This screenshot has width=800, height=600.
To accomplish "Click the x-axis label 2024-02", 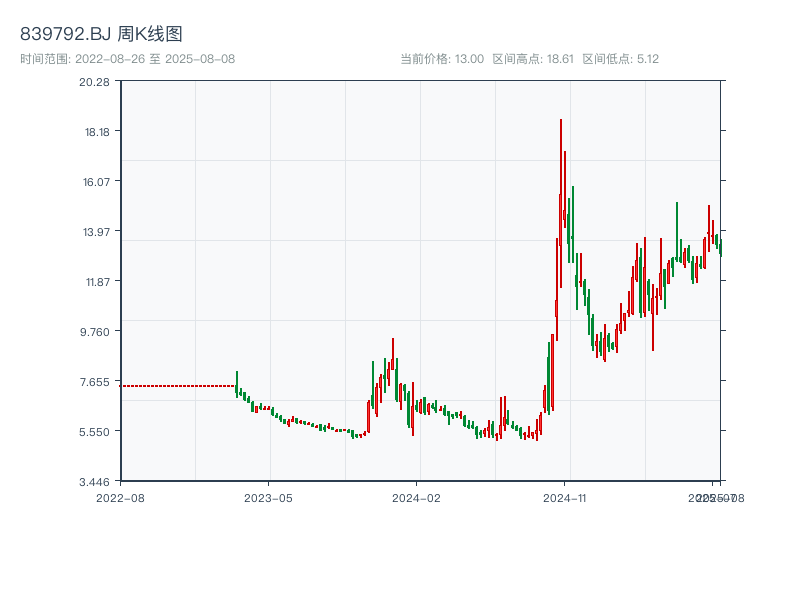I will tap(416, 498).
